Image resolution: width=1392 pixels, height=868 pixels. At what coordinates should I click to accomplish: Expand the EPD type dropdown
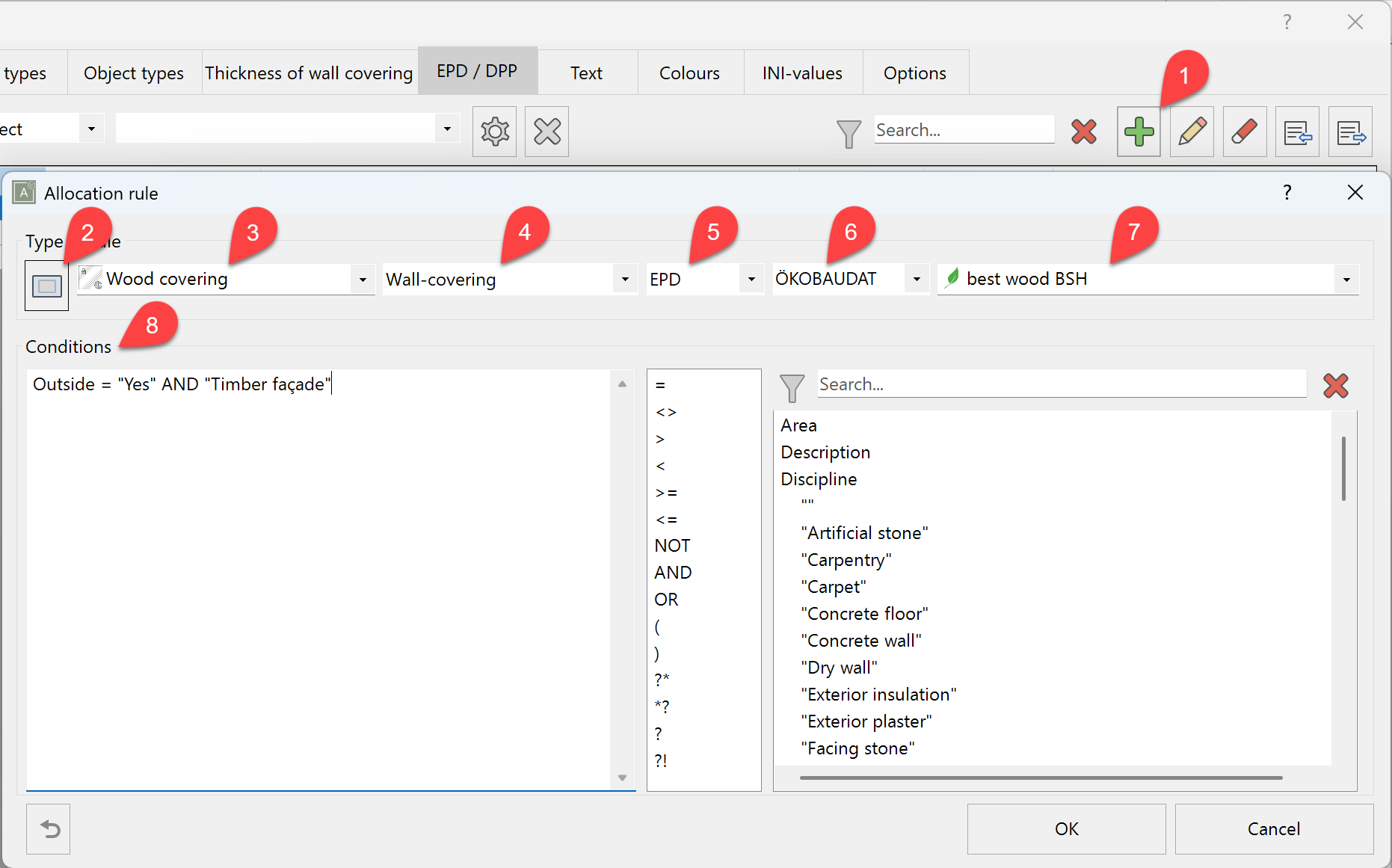[x=751, y=280]
